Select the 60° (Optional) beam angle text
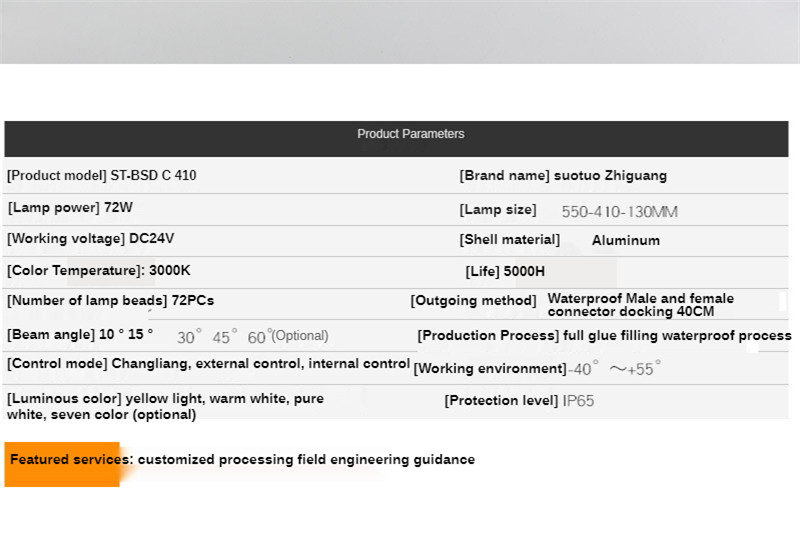This screenshot has height=537, width=800. [x=288, y=337]
